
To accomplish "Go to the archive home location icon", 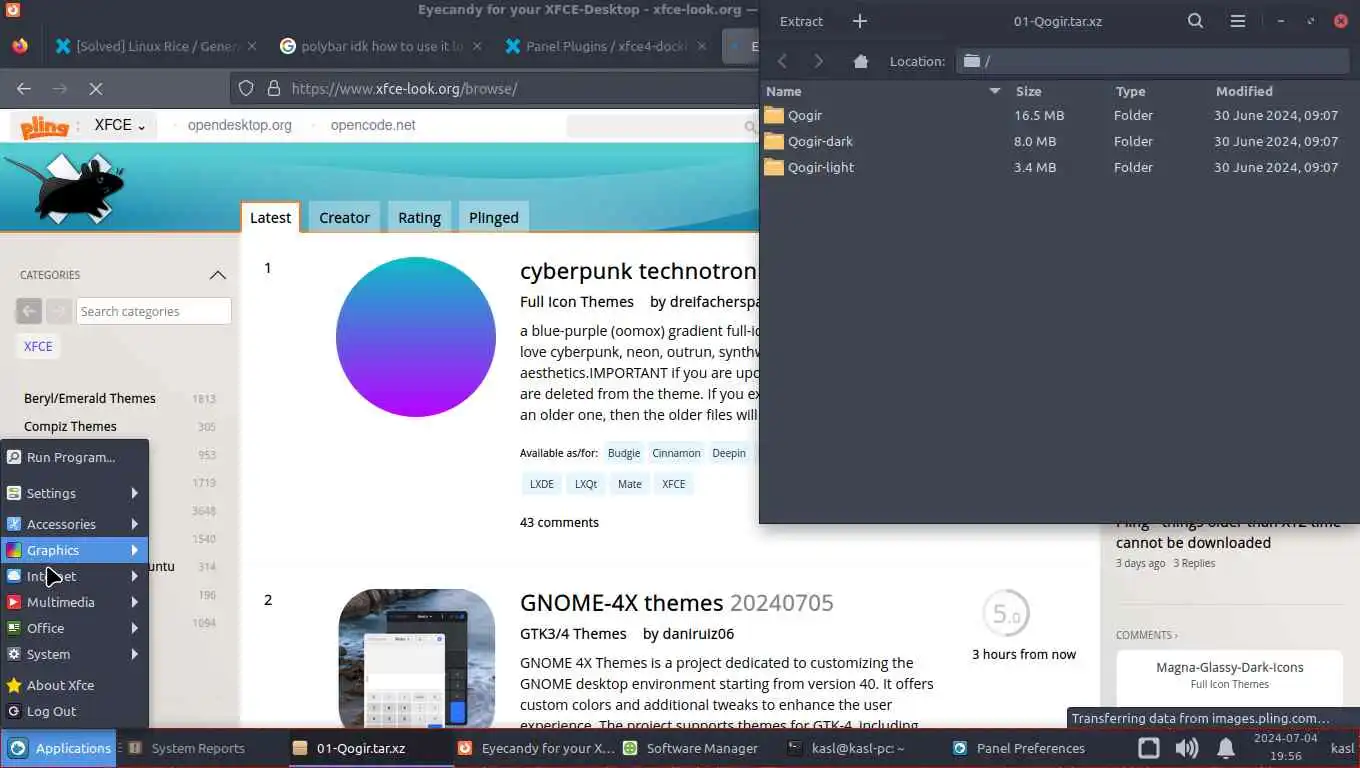I will pyautogui.click(x=861, y=61).
